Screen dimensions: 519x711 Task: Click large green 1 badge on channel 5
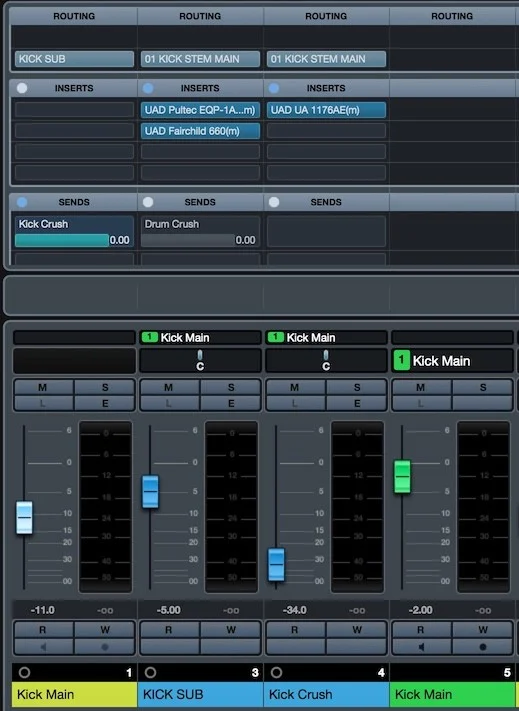coord(401,360)
